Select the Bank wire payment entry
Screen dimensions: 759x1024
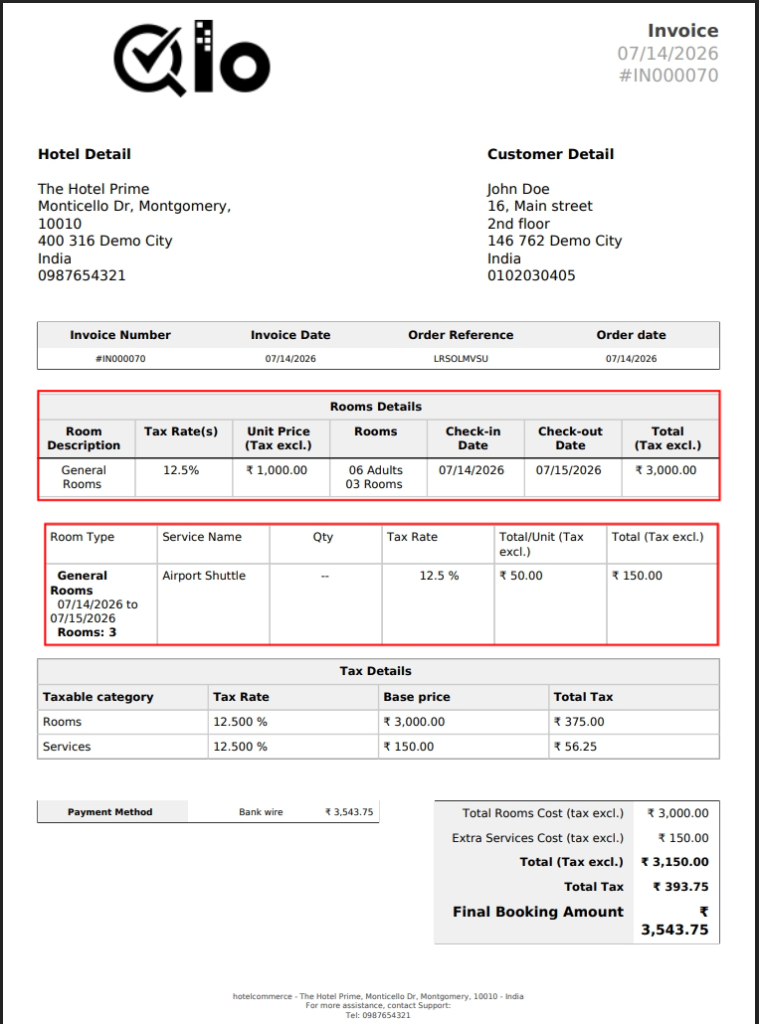261,812
